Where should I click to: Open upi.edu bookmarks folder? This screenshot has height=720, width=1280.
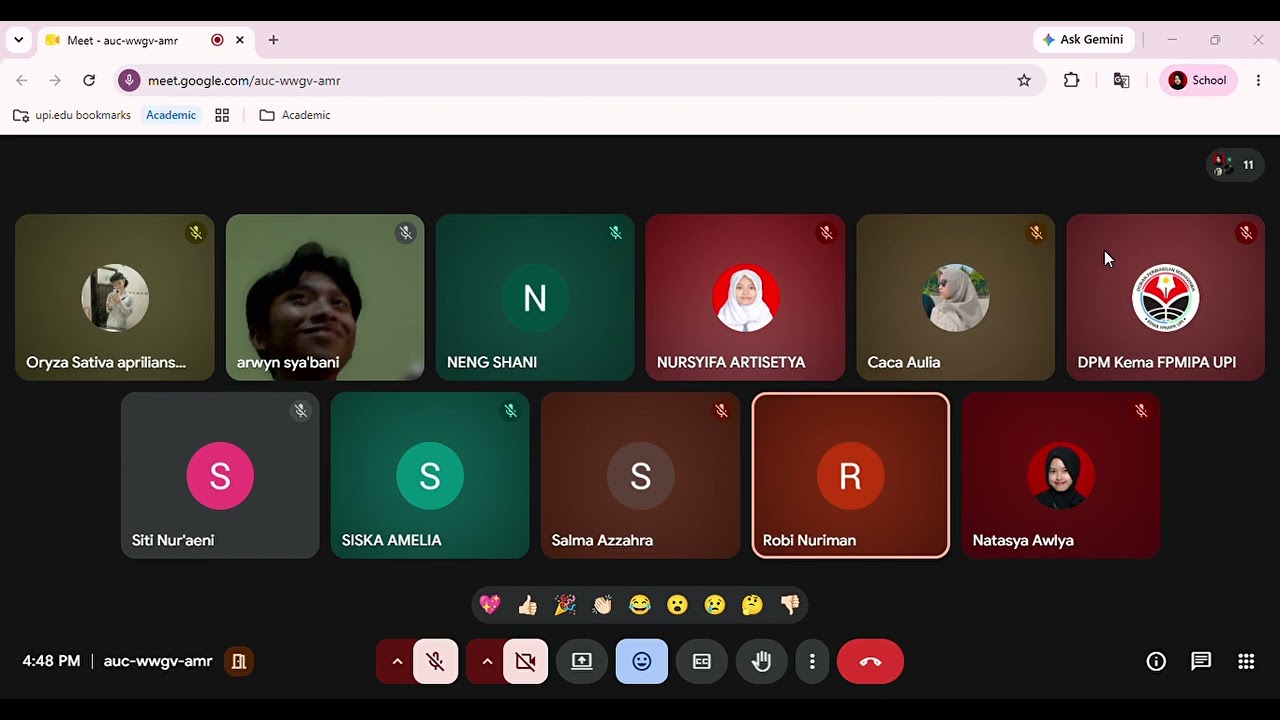[x=72, y=115]
